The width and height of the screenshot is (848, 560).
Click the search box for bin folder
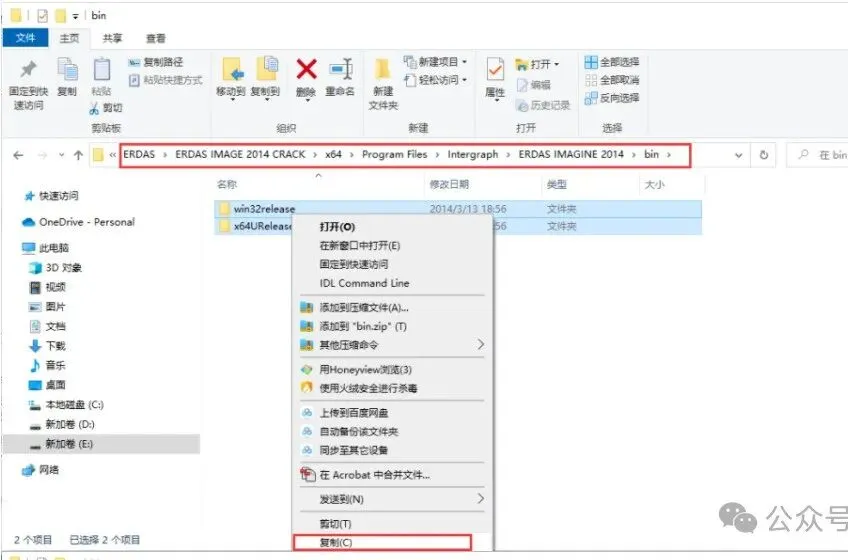pyautogui.click(x=818, y=155)
